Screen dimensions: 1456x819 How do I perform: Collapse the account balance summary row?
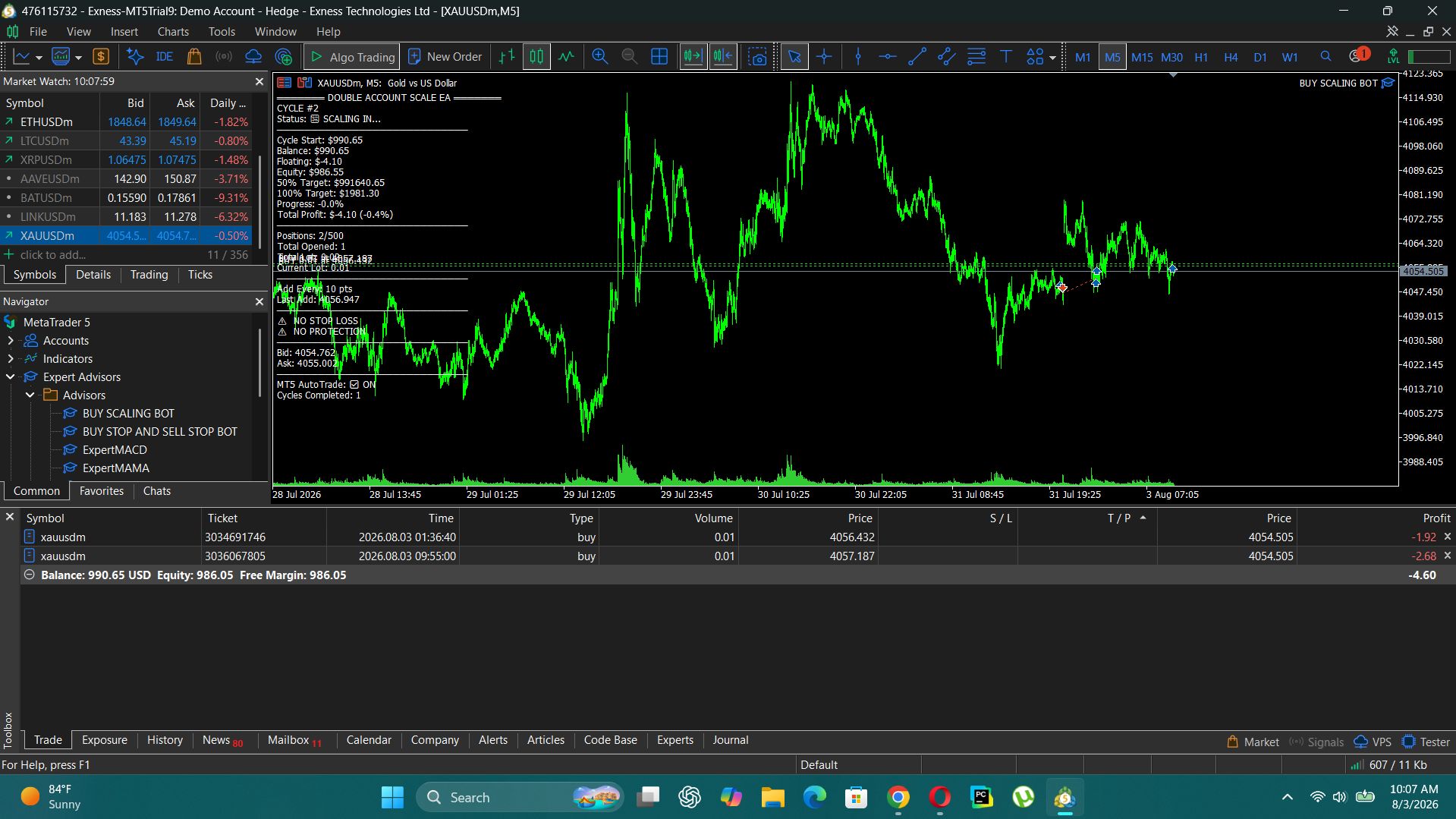coord(29,575)
